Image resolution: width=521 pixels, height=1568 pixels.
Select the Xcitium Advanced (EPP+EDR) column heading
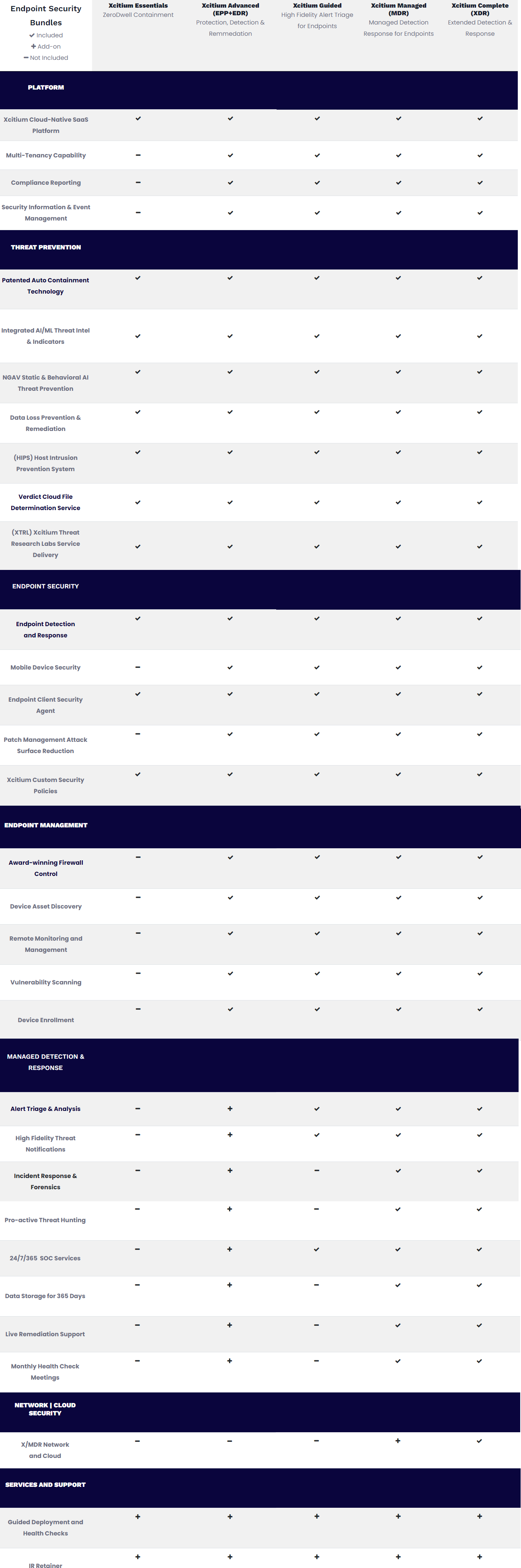230,9
